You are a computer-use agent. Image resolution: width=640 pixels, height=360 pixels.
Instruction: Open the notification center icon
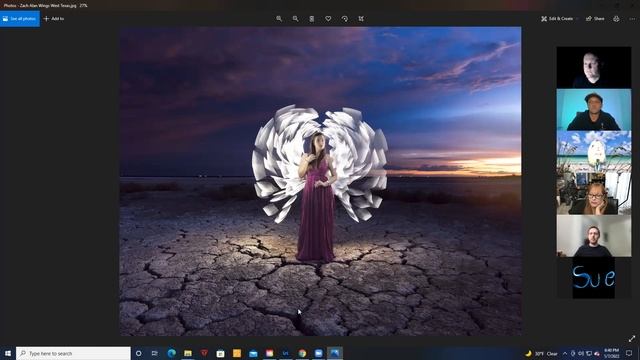629,353
